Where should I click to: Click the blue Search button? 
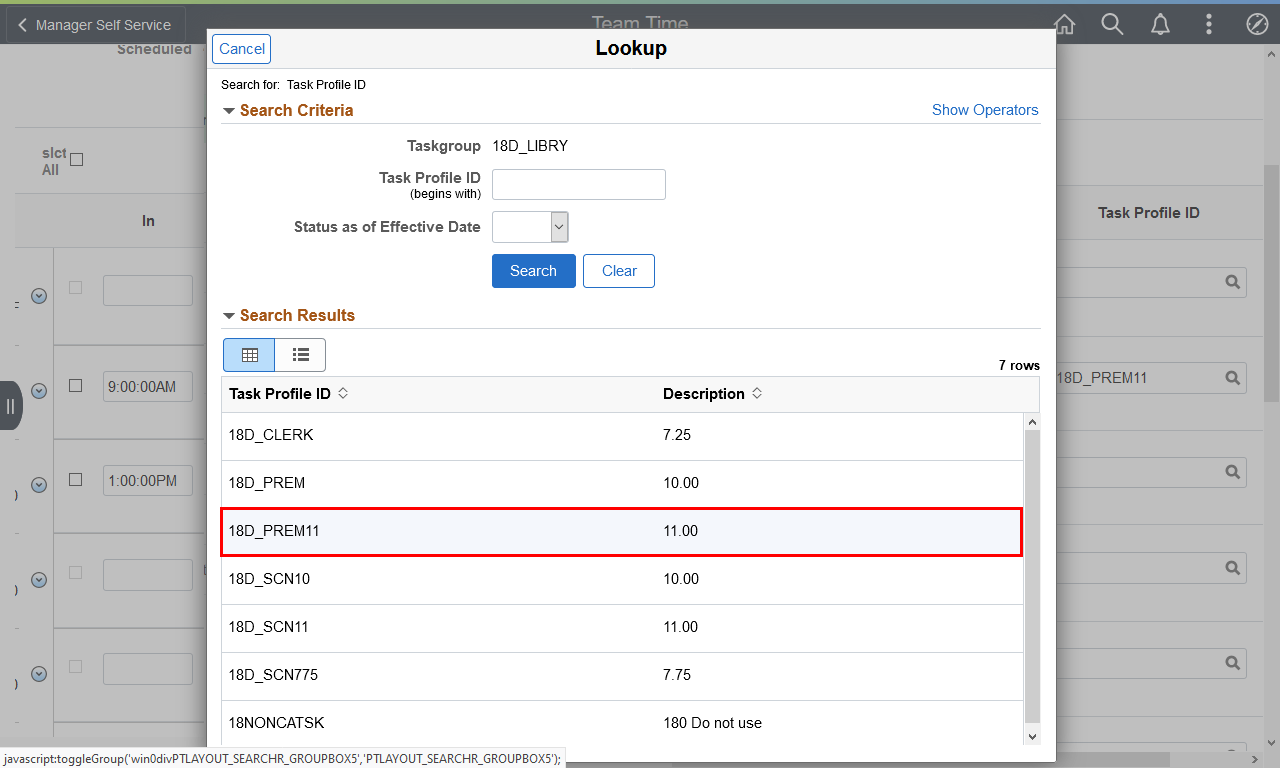534,271
